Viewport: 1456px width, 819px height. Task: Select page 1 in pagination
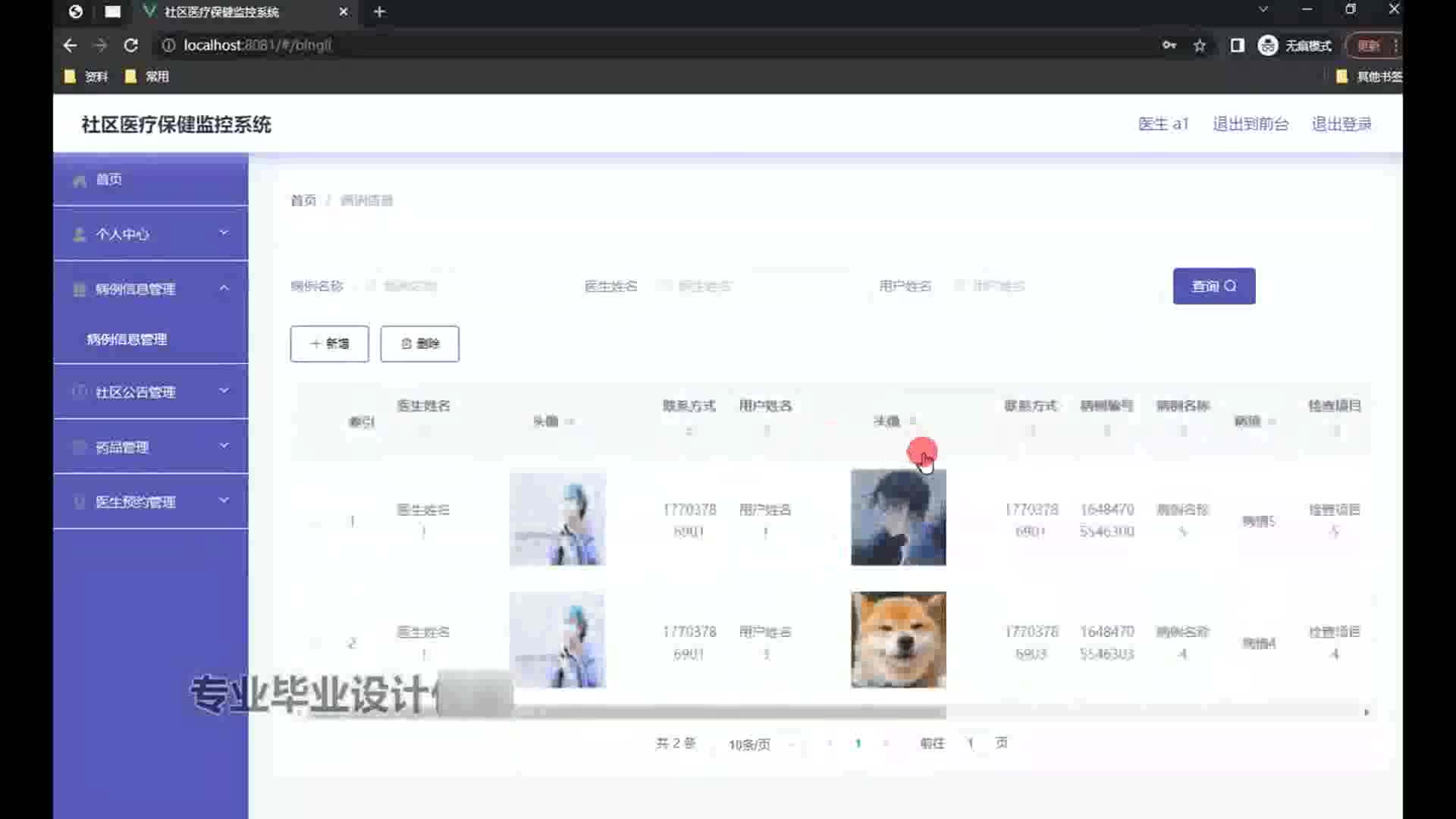click(x=858, y=743)
